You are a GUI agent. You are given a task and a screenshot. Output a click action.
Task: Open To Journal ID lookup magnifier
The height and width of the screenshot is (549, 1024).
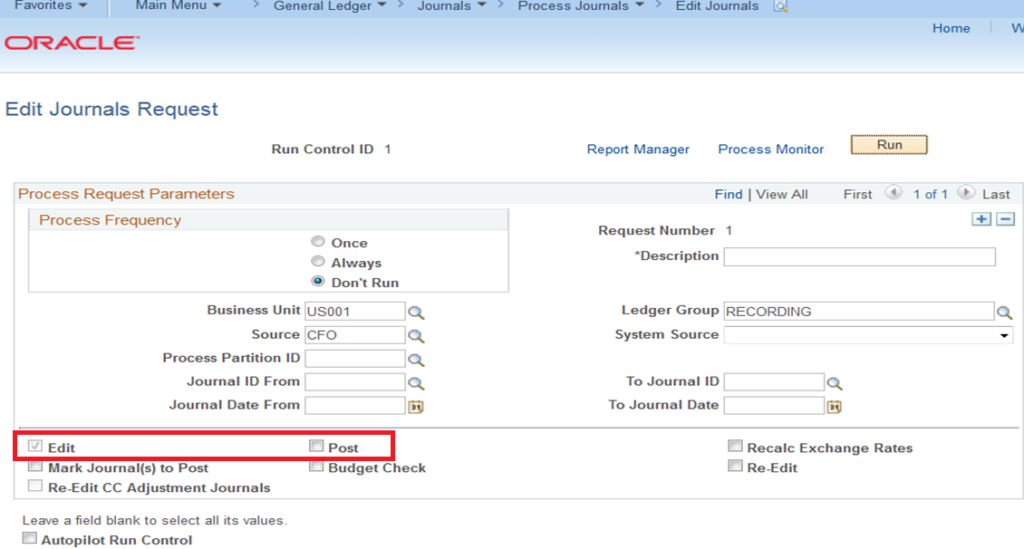[834, 383]
